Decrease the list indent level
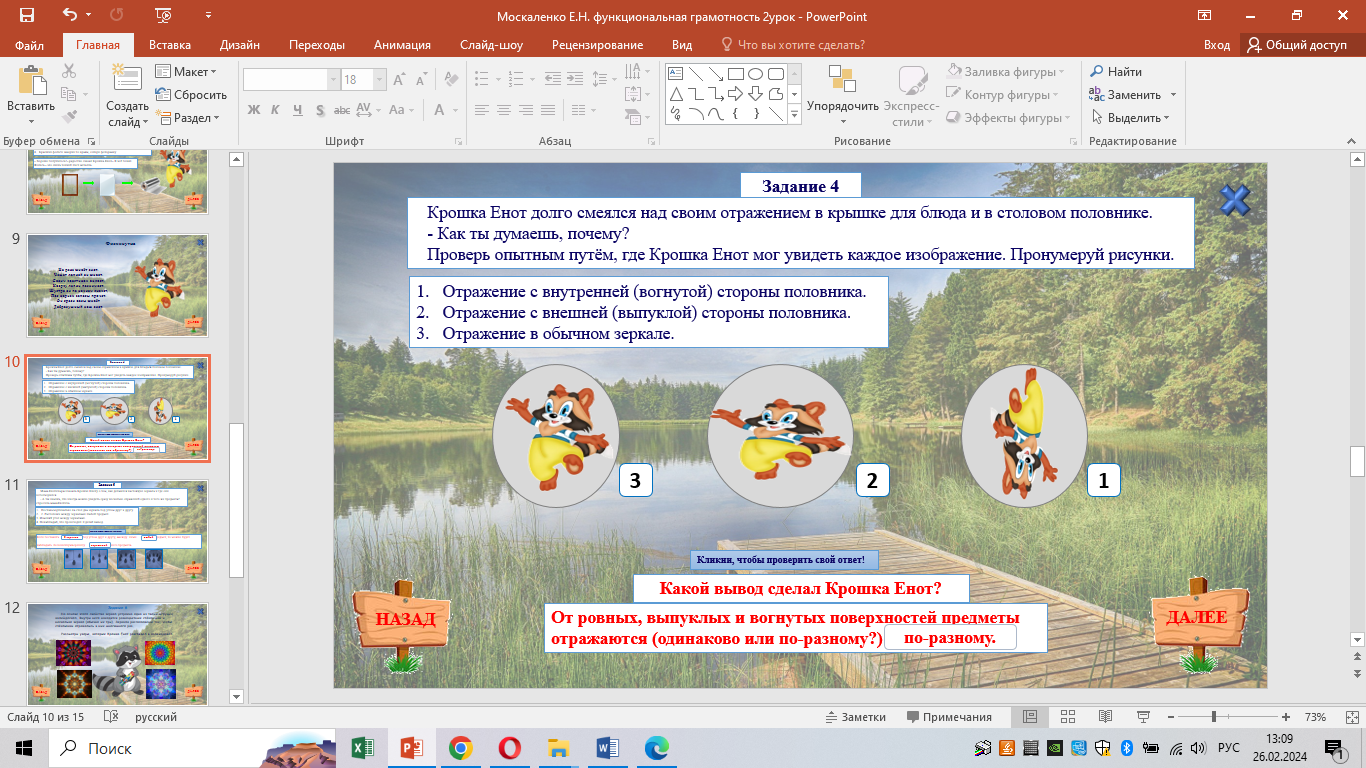 (x=554, y=80)
